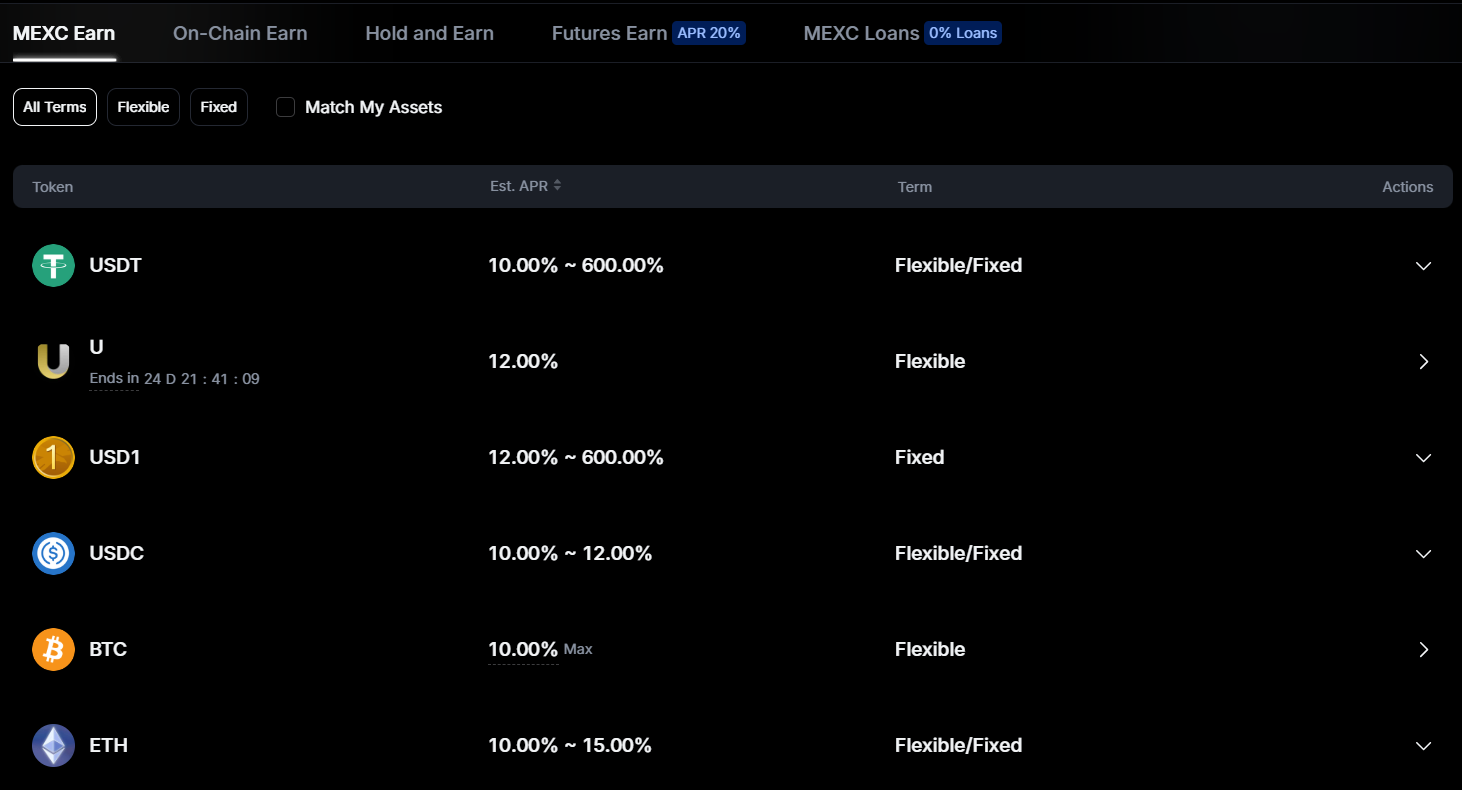The height and width of the screenshot is (790, 1462).
Task: Click the Term column header
Action: [x=915, y=187]
